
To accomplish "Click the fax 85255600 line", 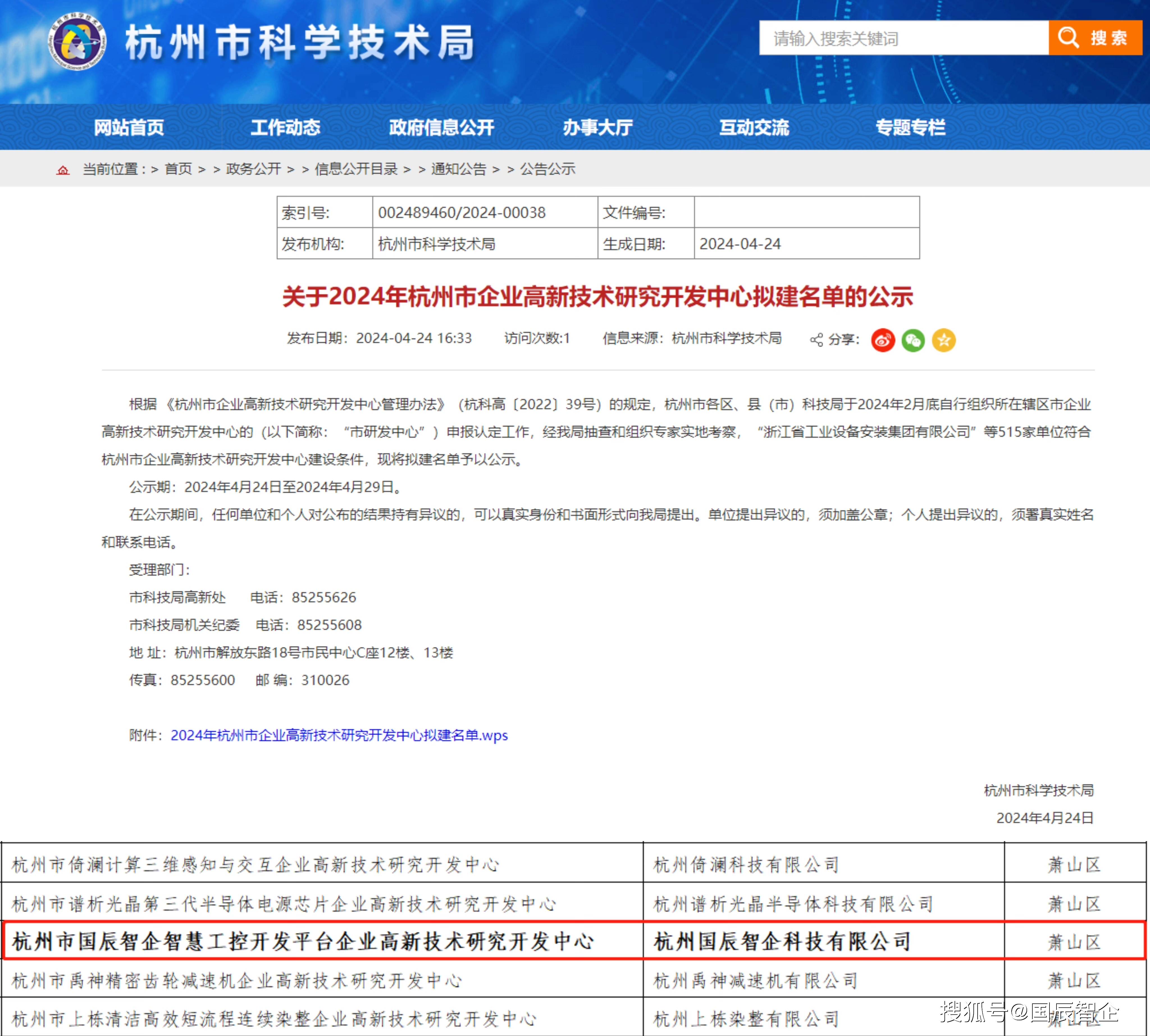I will pyautogui.click(x=182, y=680).
